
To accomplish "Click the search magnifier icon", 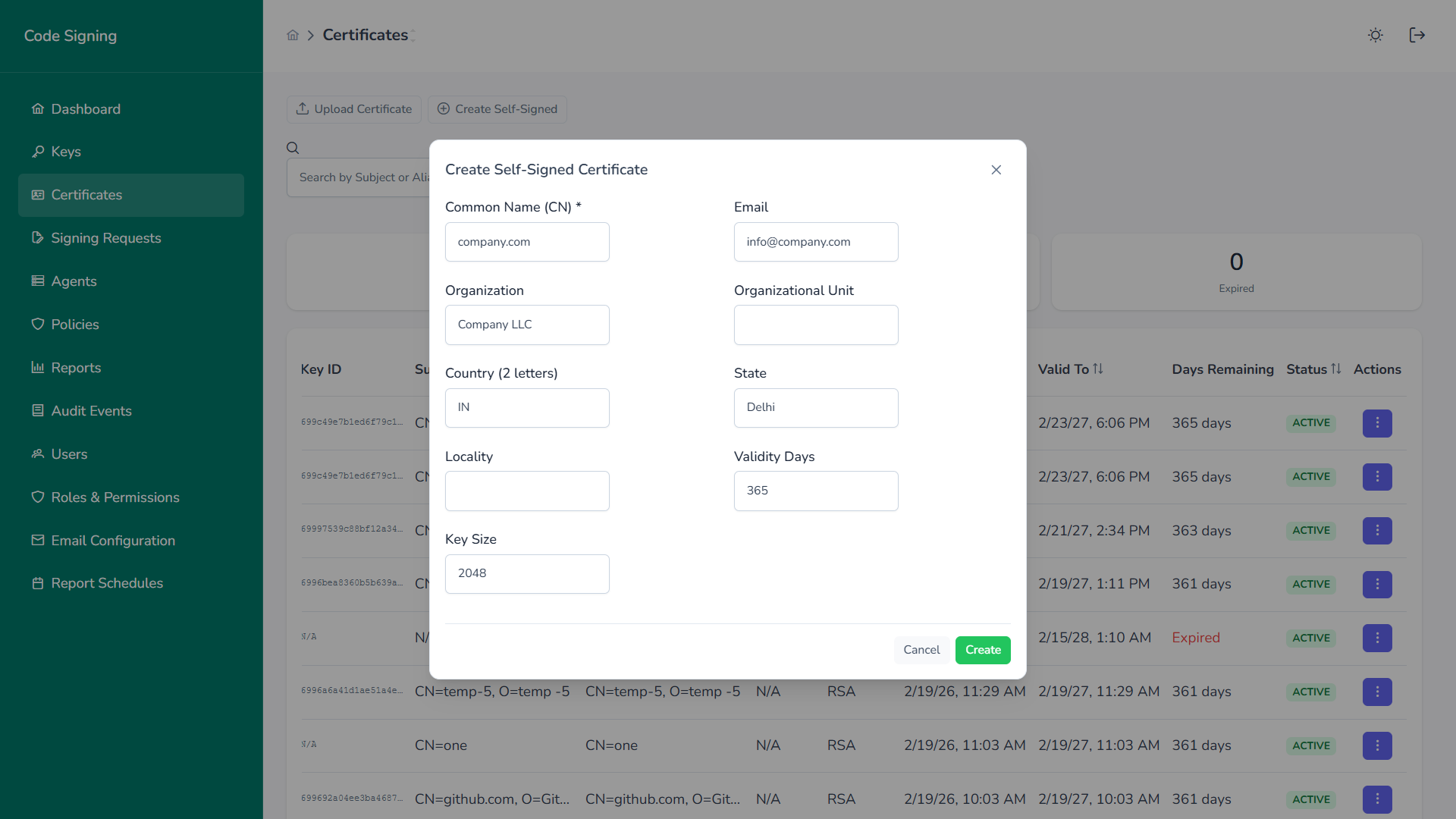I will 293,146.
